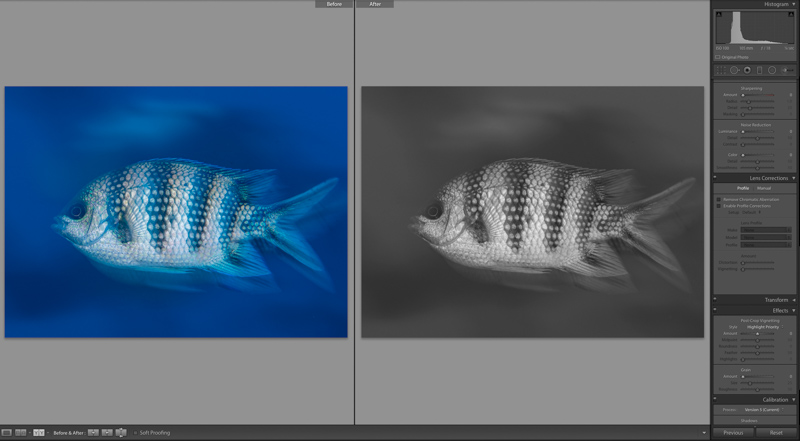Switch to the Manual lens corrections tab
The width and height of the screenshot is (800, 441).
(x=764, y=188)
